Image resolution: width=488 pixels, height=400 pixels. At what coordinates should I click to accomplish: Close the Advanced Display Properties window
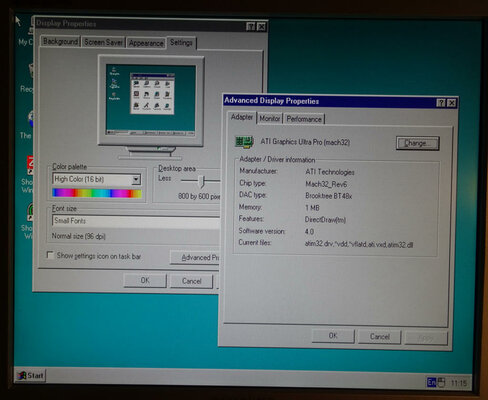pos(451,103)
